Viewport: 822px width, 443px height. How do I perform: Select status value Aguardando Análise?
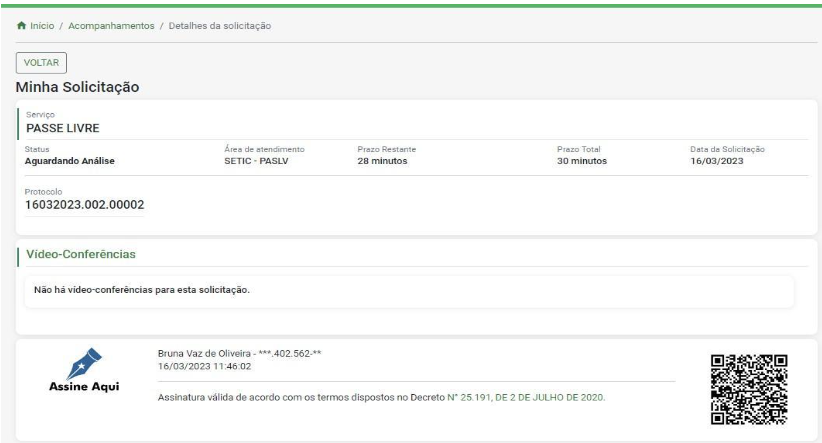[70, 161]
